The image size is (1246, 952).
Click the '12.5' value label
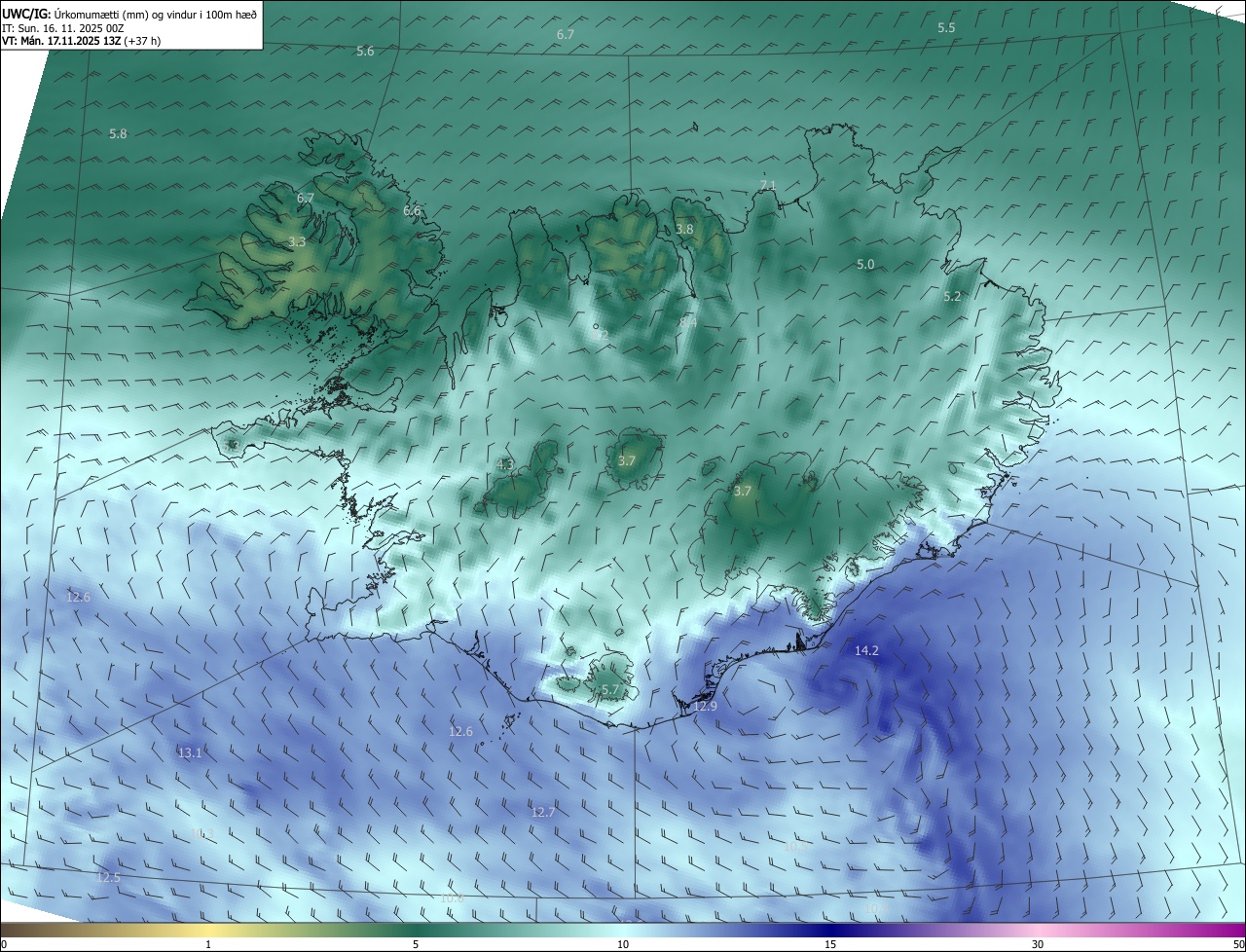(108, 877)
